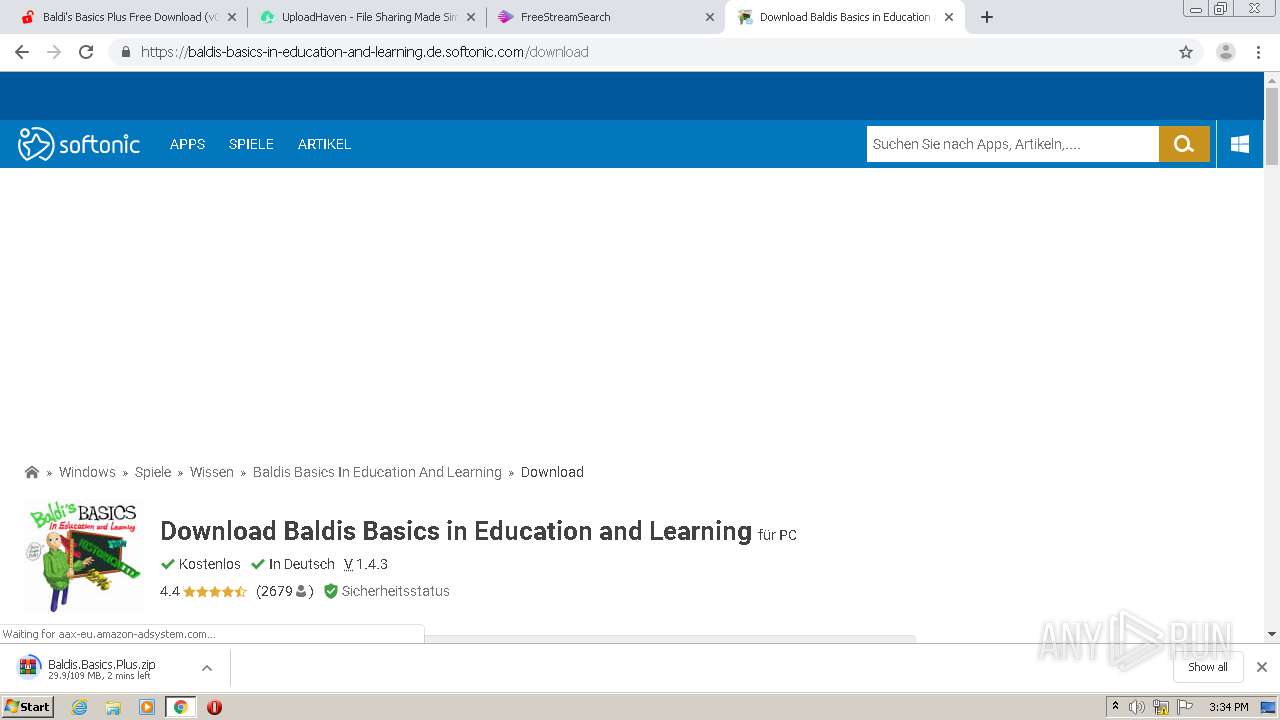Click the Spiele breadcrumb link

(x=153, y=472)
